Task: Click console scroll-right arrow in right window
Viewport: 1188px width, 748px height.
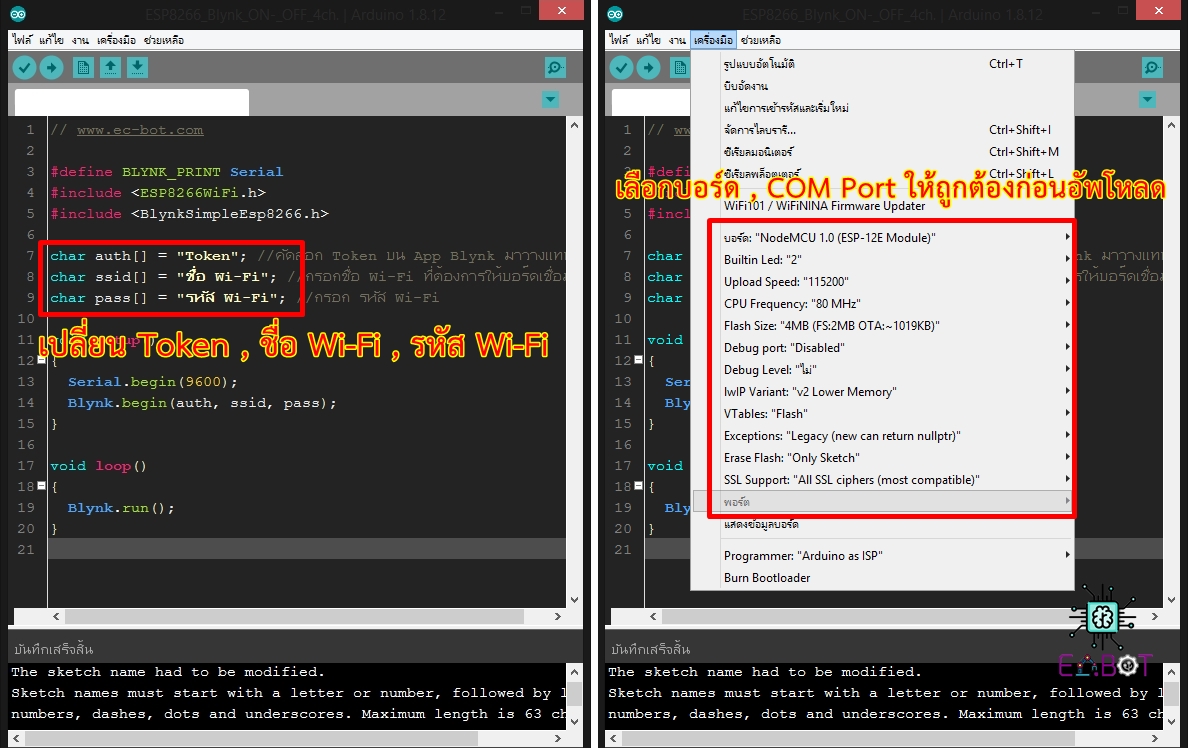Action: 1155,737
